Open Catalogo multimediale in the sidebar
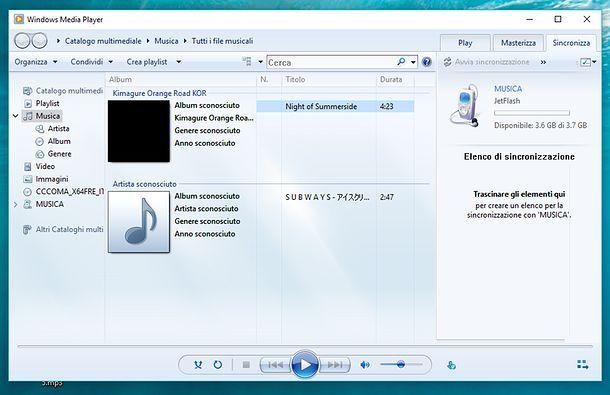This screenshot has height=395, width=610. pos(63,91)
